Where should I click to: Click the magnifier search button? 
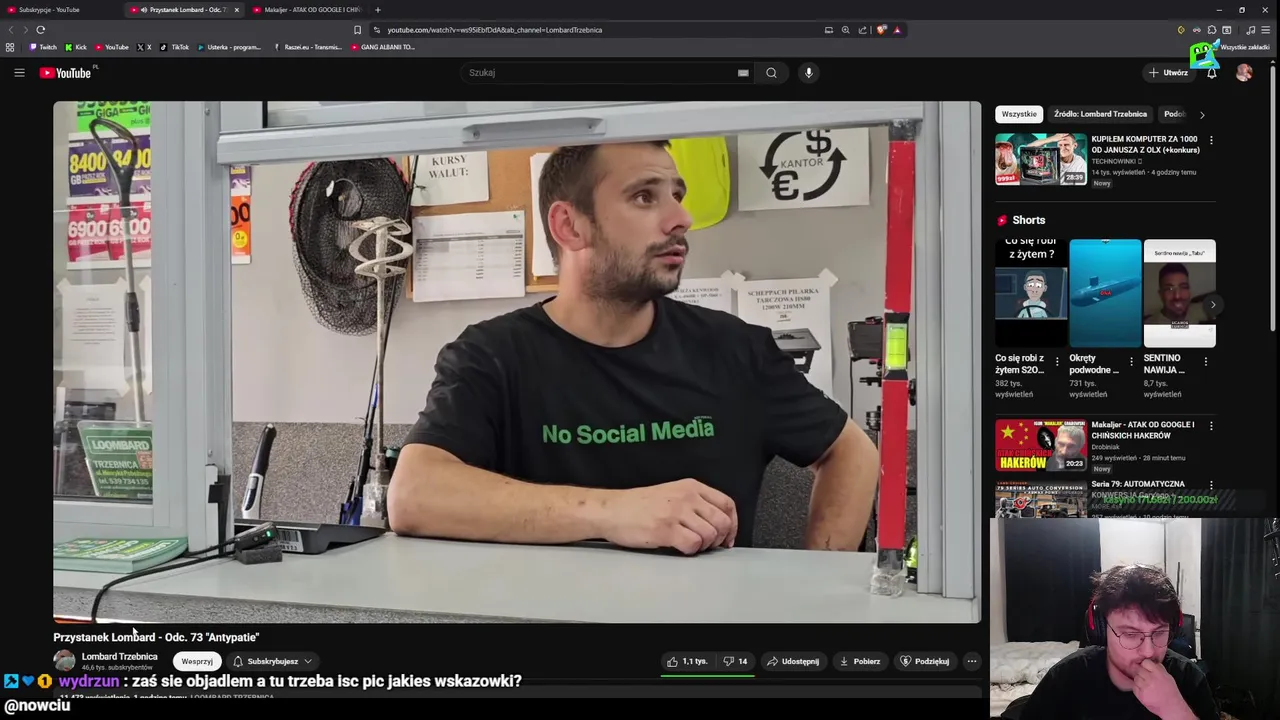[771, 72]
